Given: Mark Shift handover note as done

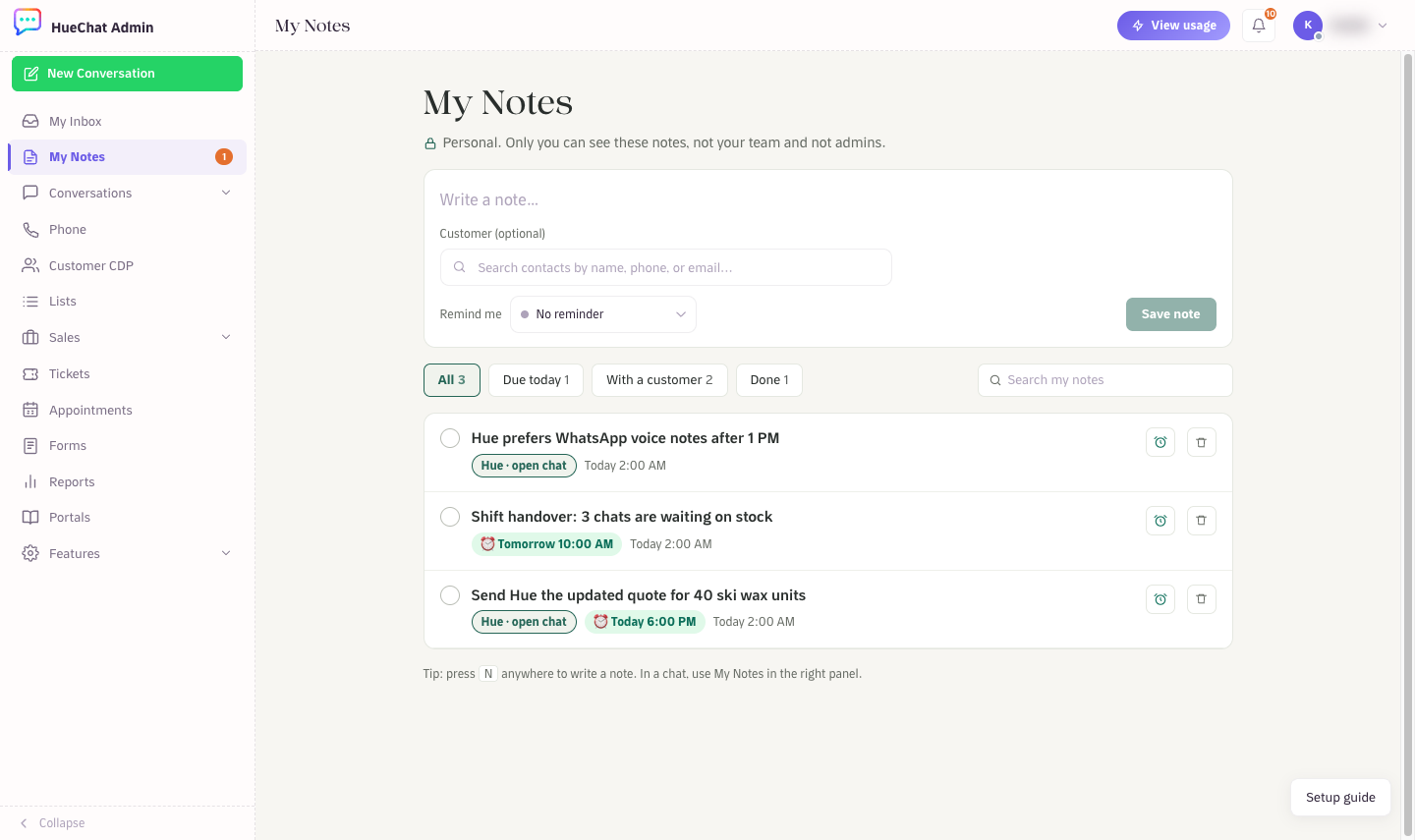Looking at the screenshot, I should tap(450, 517).
